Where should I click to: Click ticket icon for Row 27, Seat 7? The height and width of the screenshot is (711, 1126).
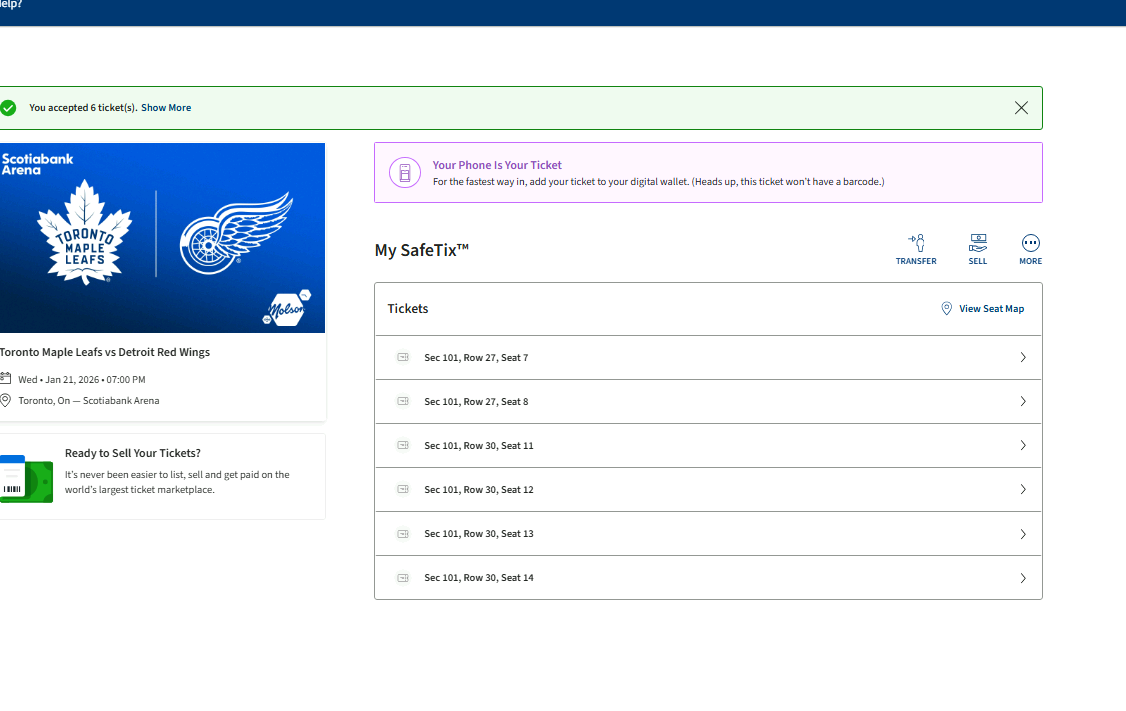click(404, 357)
